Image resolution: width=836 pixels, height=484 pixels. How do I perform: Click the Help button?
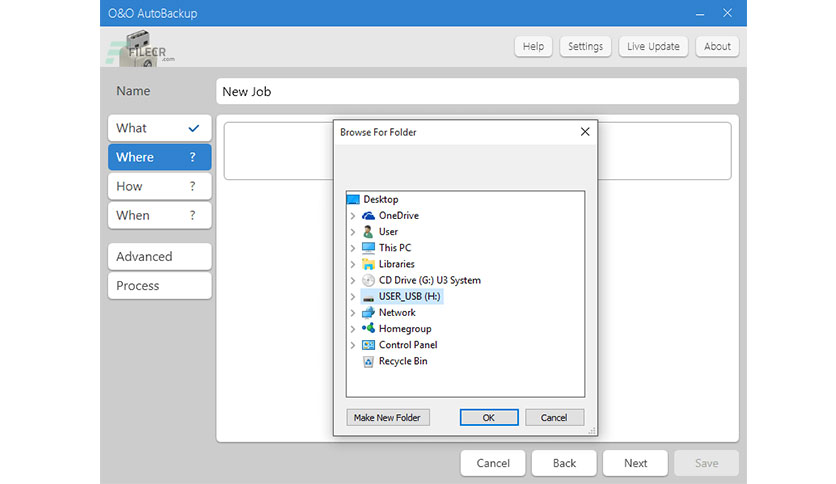pyautogui.click(x=533, y=46)
